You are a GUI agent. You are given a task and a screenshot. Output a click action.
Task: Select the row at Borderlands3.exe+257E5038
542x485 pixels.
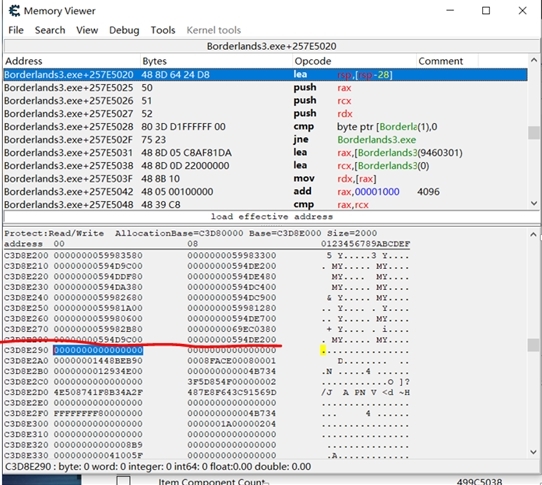265,166
